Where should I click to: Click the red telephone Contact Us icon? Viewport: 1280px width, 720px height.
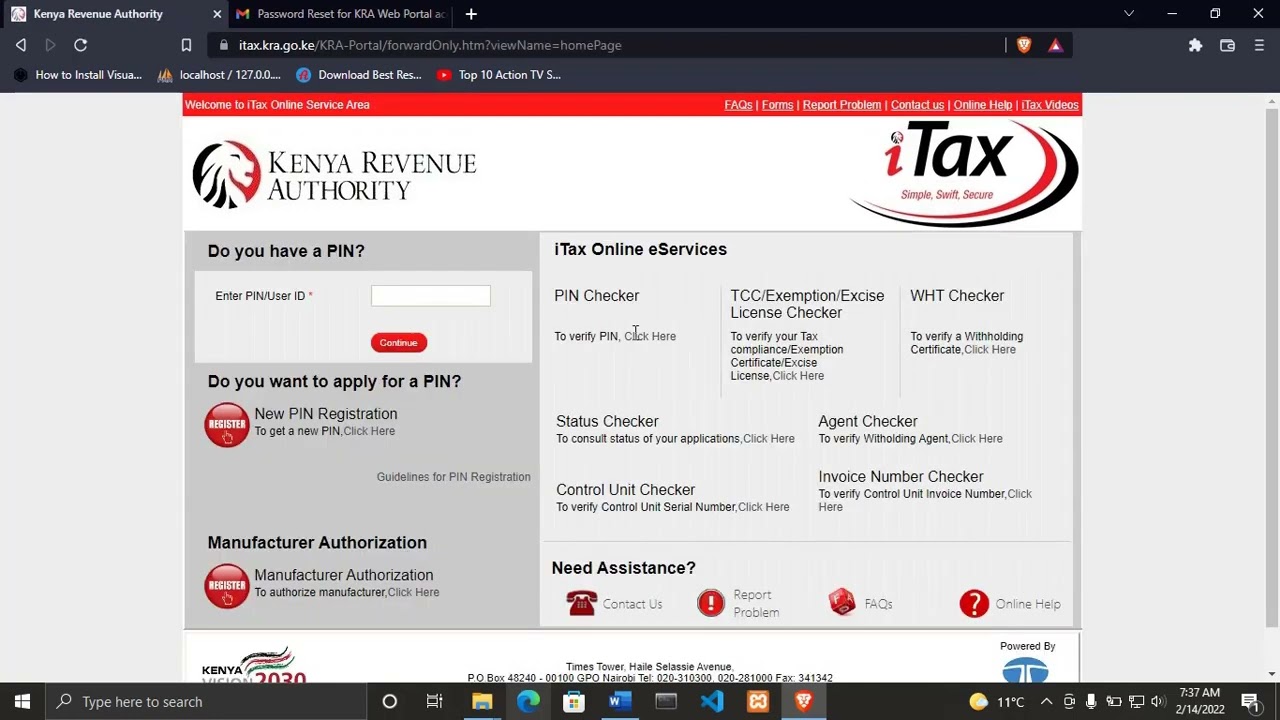click(581, 603)
